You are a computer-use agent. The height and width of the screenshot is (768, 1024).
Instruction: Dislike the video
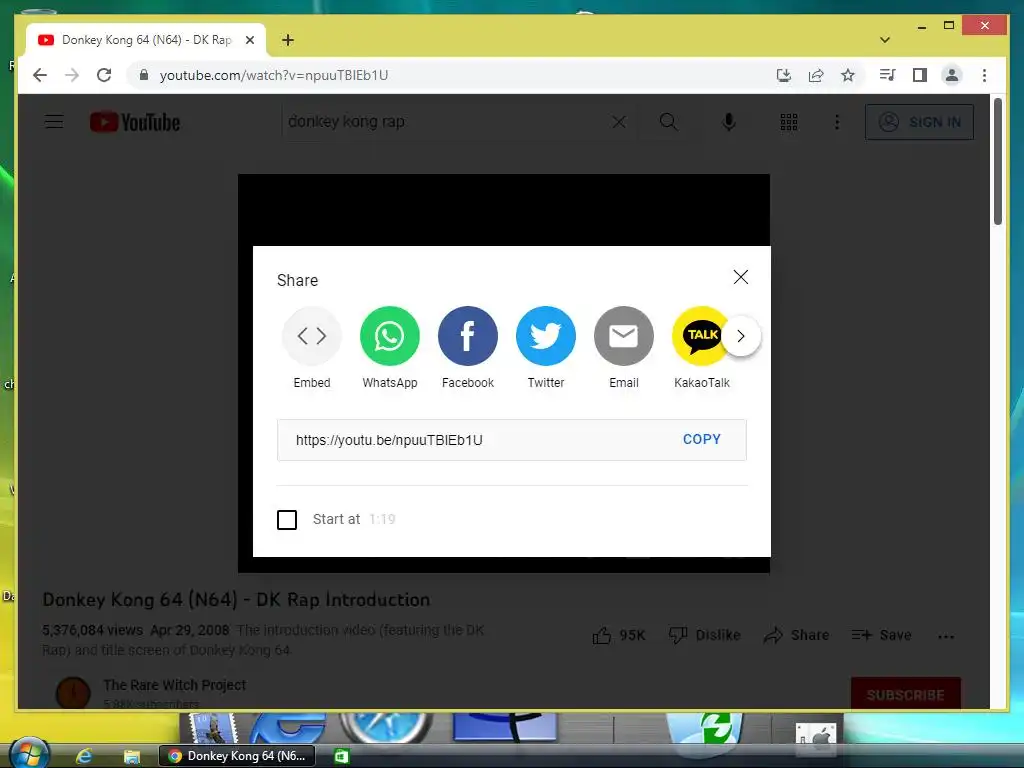(x=704, y=635)
